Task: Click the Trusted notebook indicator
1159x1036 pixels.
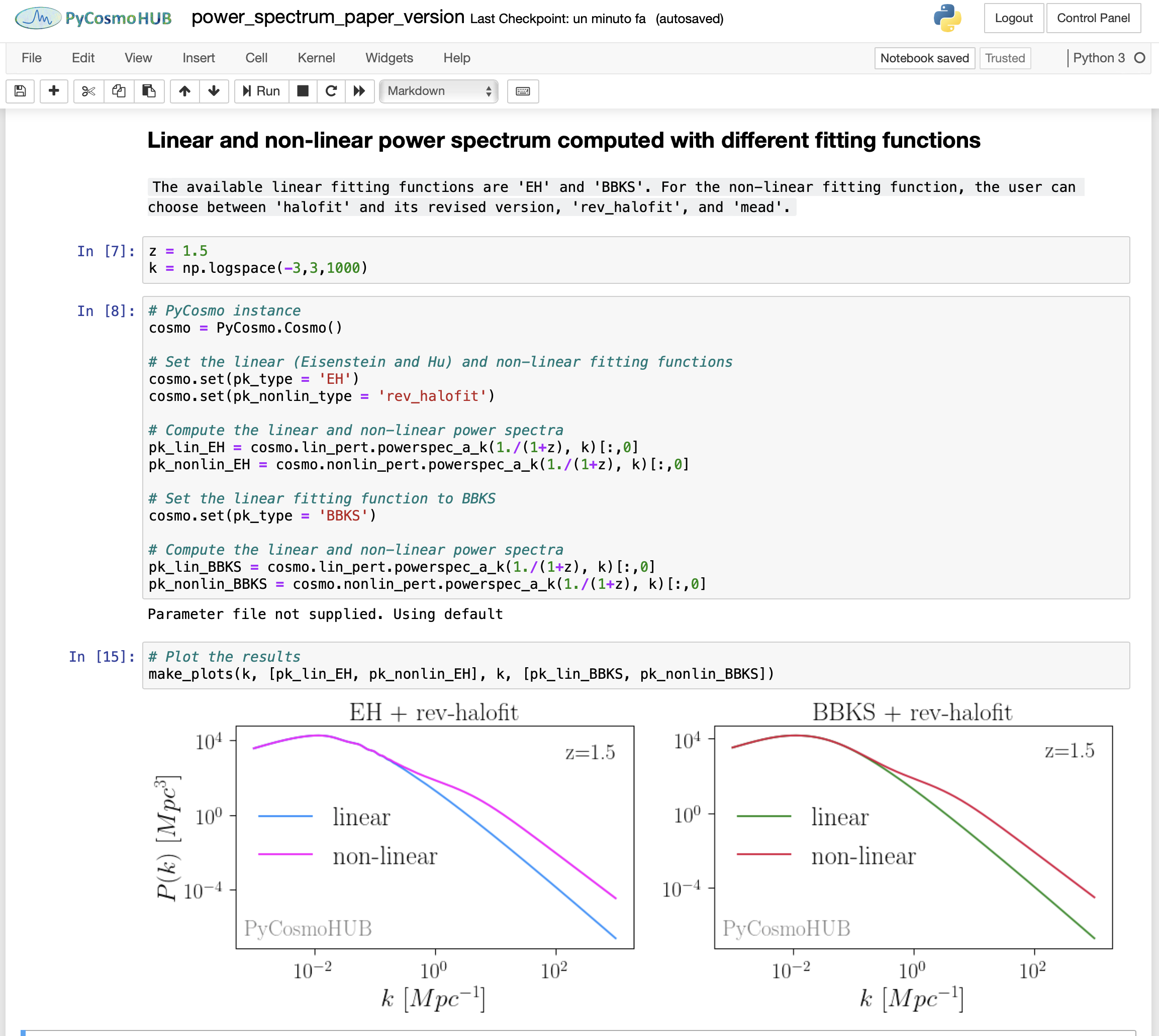Action: tap(1005, 58)
